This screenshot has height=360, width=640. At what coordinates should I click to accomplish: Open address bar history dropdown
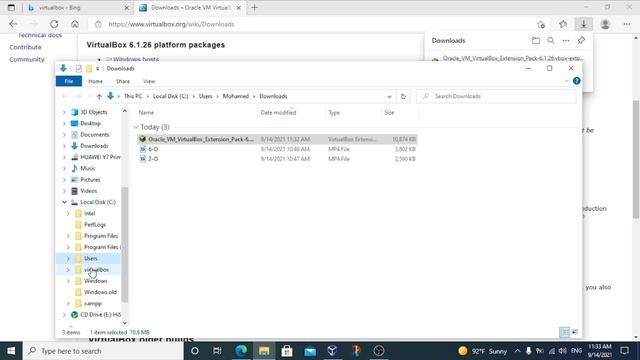[x=389, y=96]
